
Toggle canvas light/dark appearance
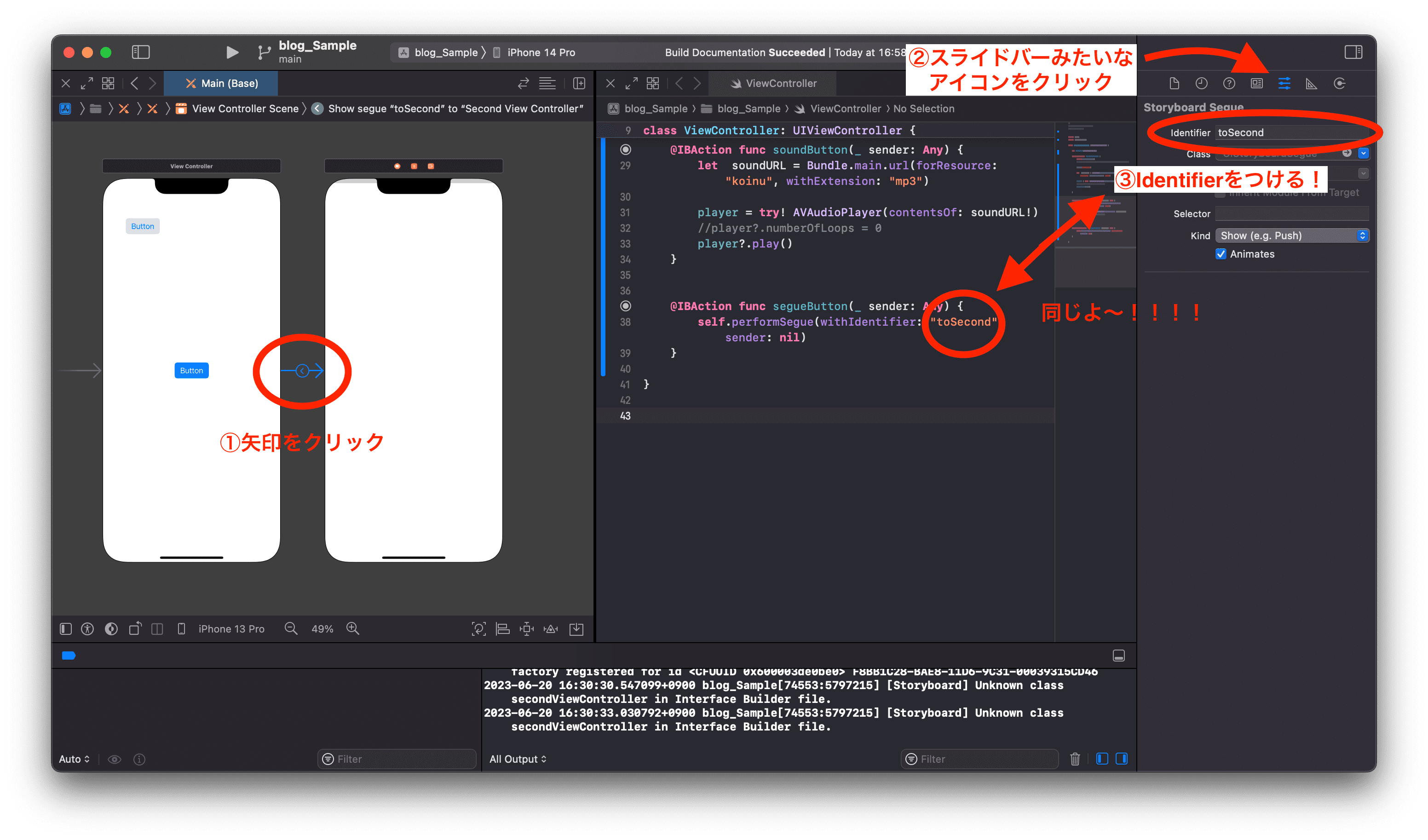pos(111,628)
